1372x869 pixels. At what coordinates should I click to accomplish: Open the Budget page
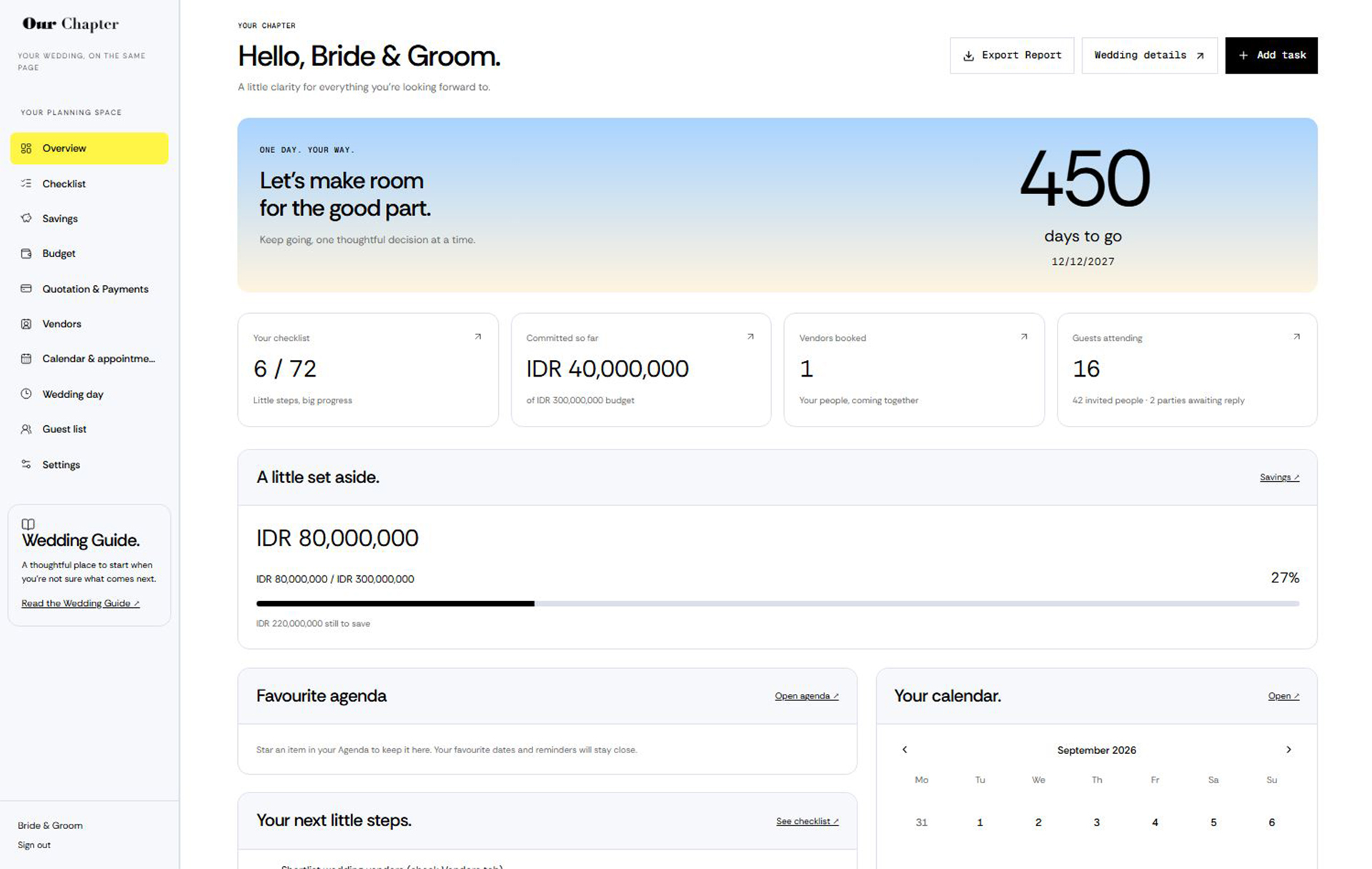point(89,254)
